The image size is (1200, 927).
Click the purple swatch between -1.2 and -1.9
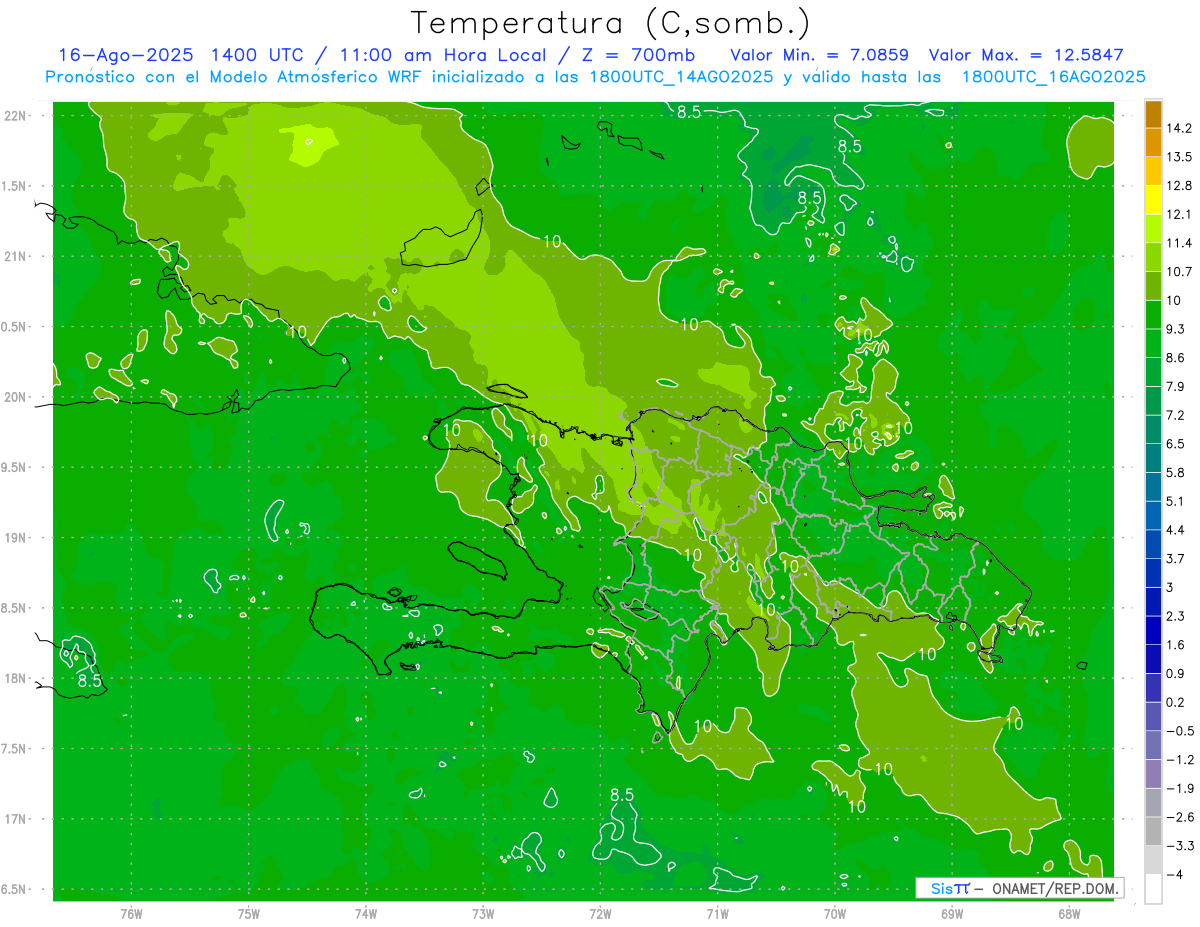[1153, 774]
